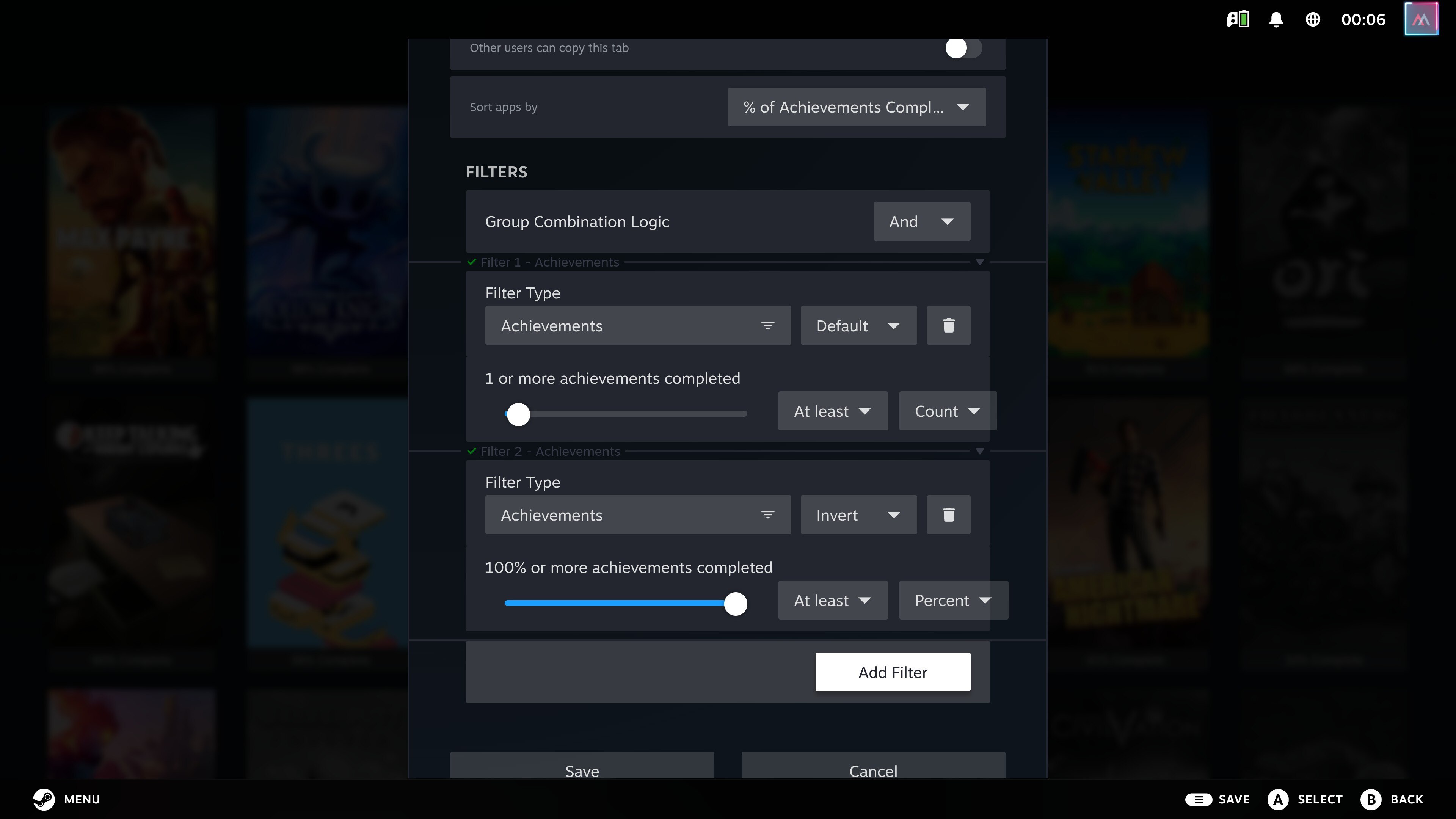Click the Filter 1 slider track

(626, 414)
